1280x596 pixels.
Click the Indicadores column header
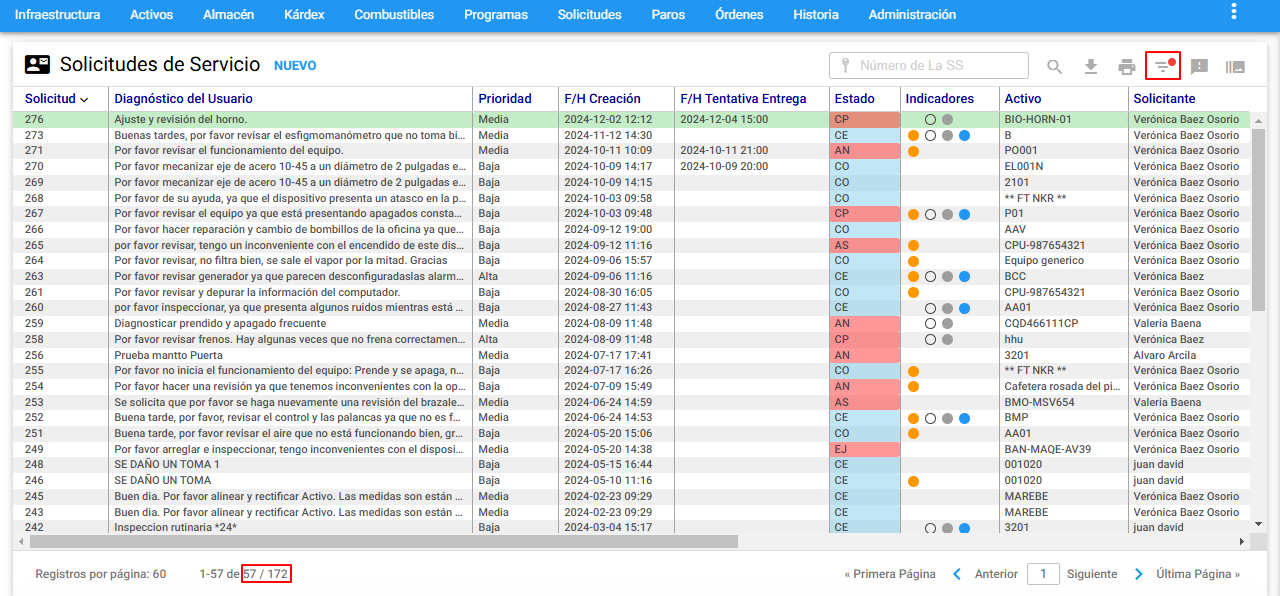click(x=939, y=99)
